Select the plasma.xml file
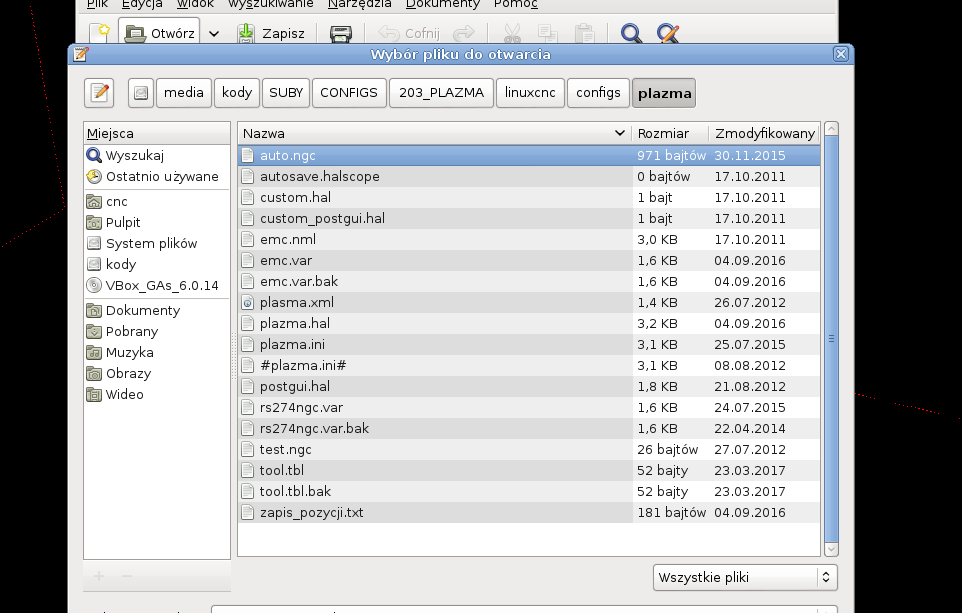 point(529,303)
